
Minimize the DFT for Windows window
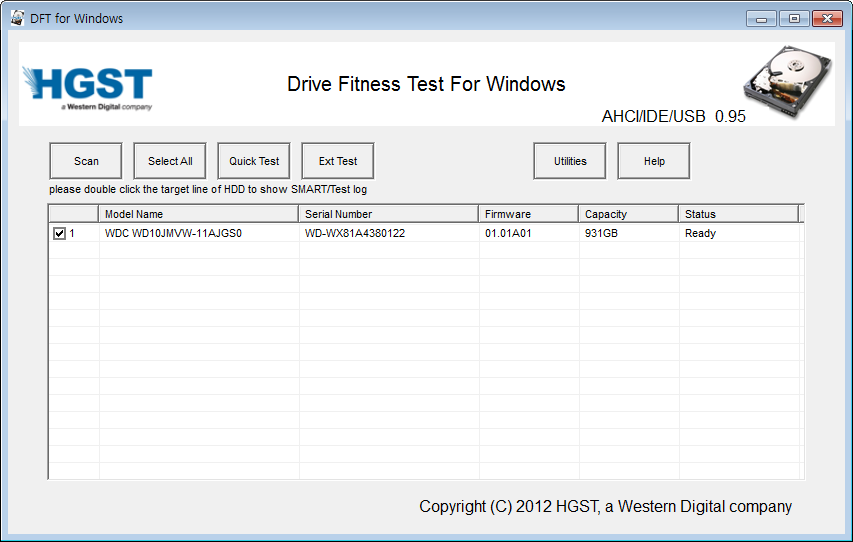(761, 19)
